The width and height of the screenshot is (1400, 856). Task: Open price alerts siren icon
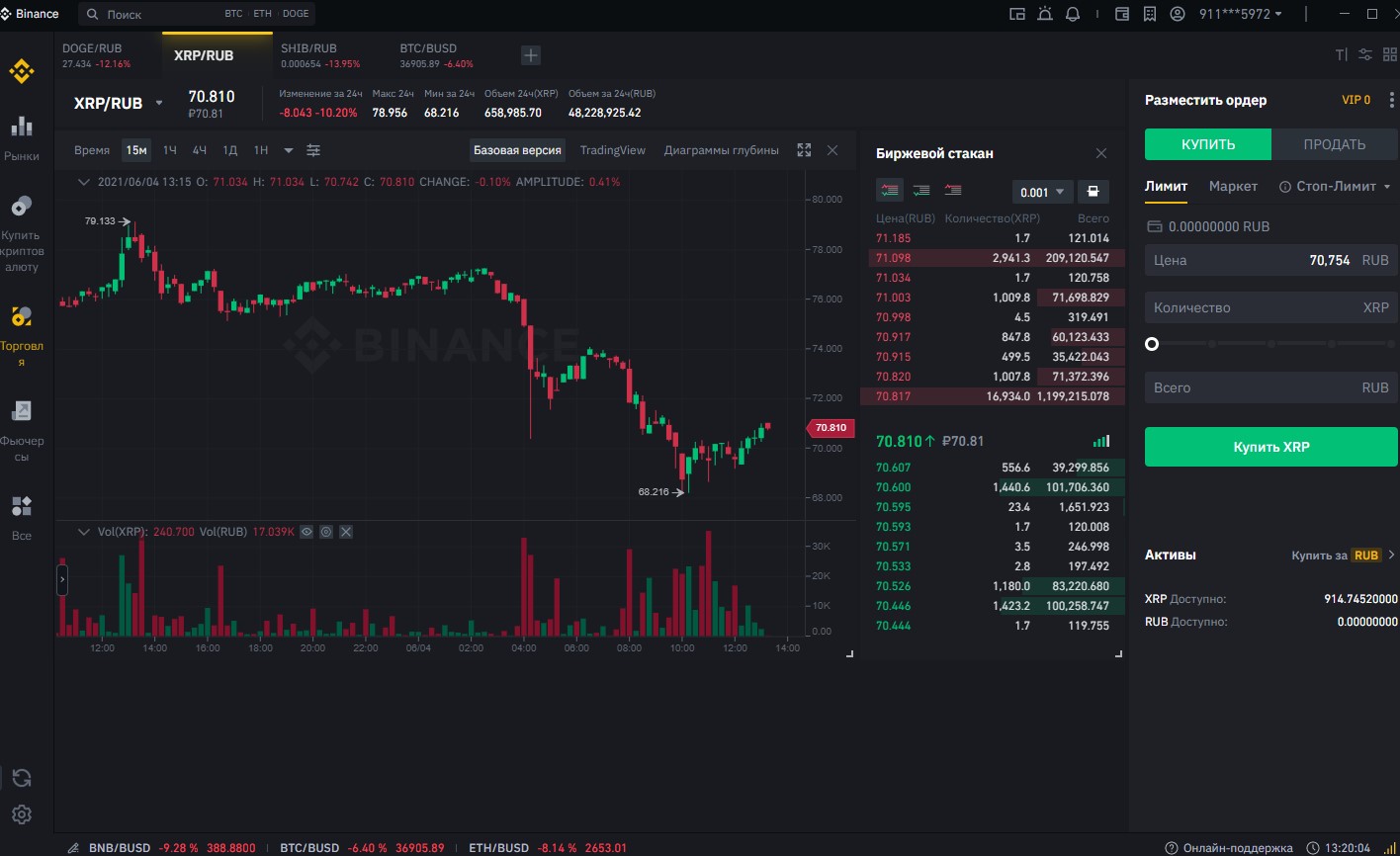point(1045,14)
